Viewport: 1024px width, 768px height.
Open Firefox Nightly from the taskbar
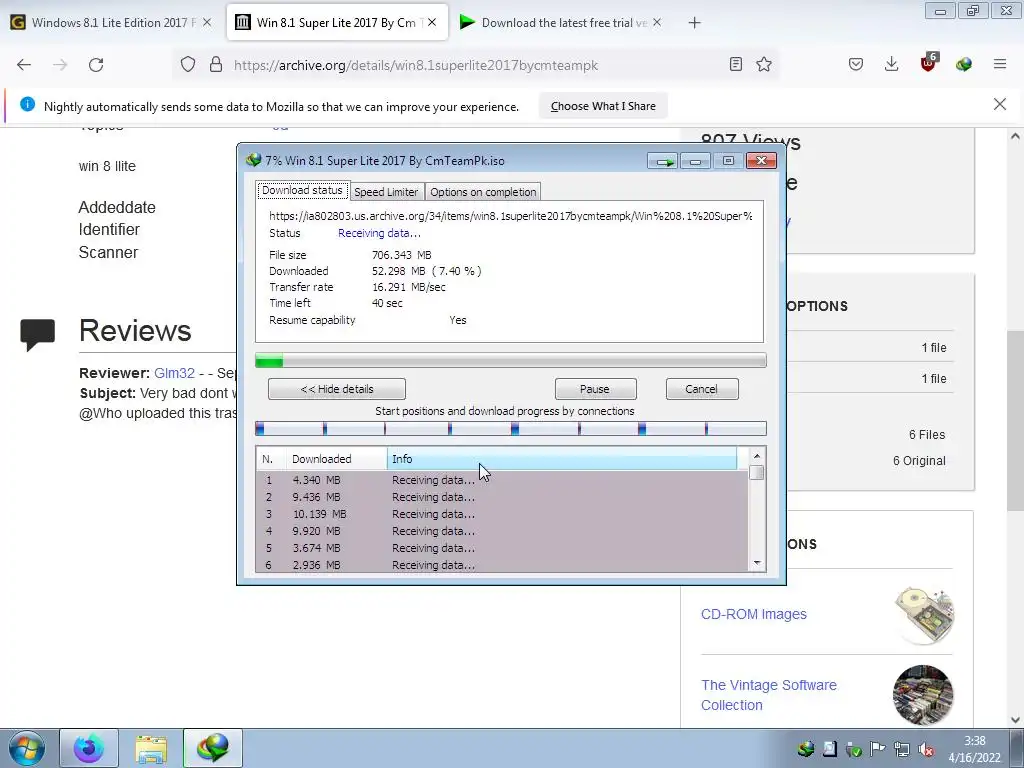tap(89, 748)
